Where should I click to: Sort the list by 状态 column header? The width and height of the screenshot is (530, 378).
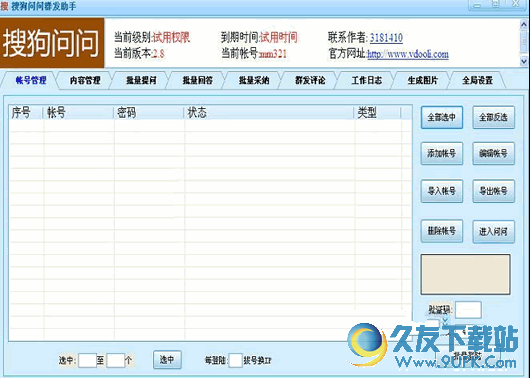(x=269, y=112)
